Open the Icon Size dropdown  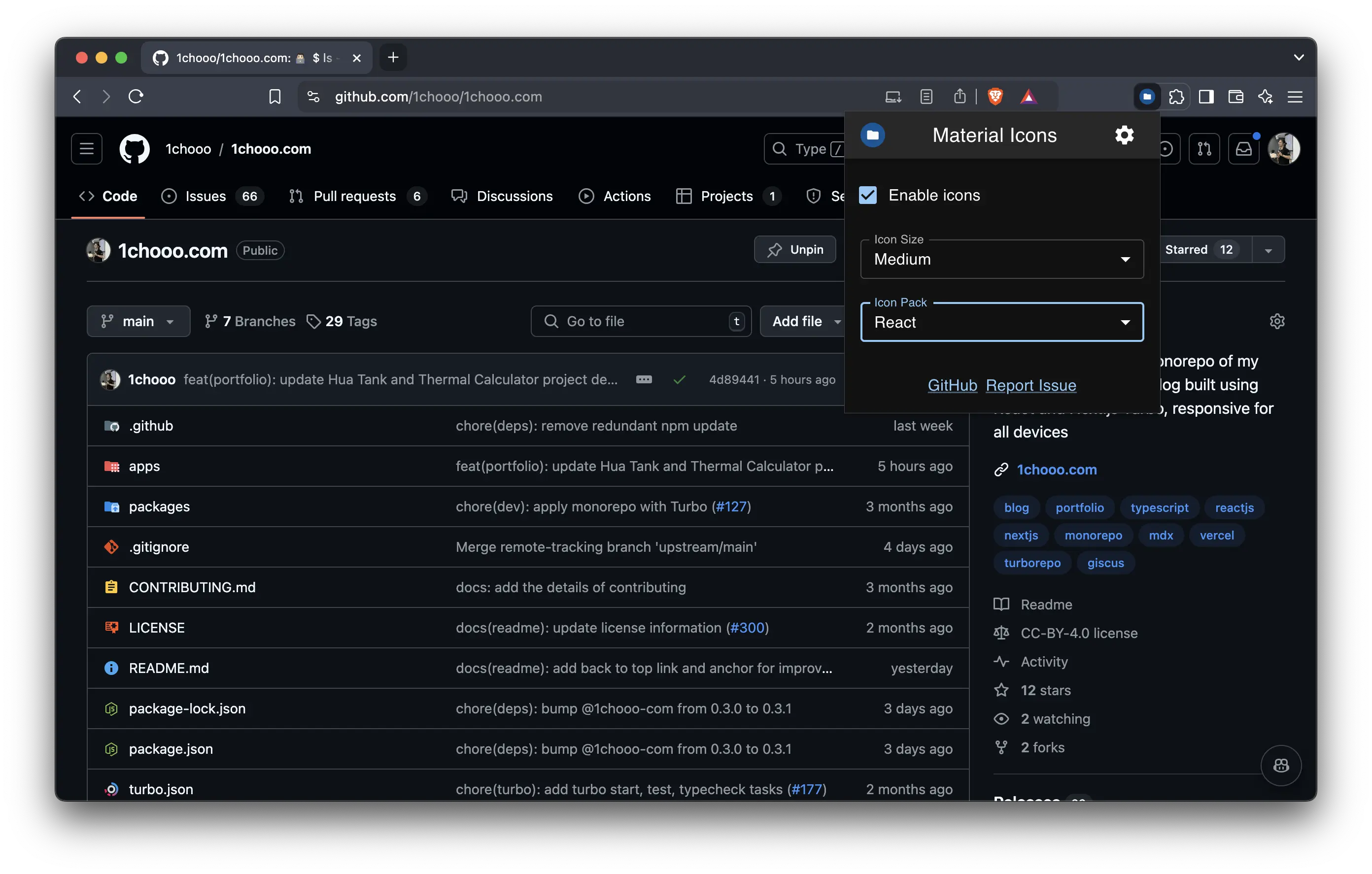pyautogui.click(x=1002, y=259)
